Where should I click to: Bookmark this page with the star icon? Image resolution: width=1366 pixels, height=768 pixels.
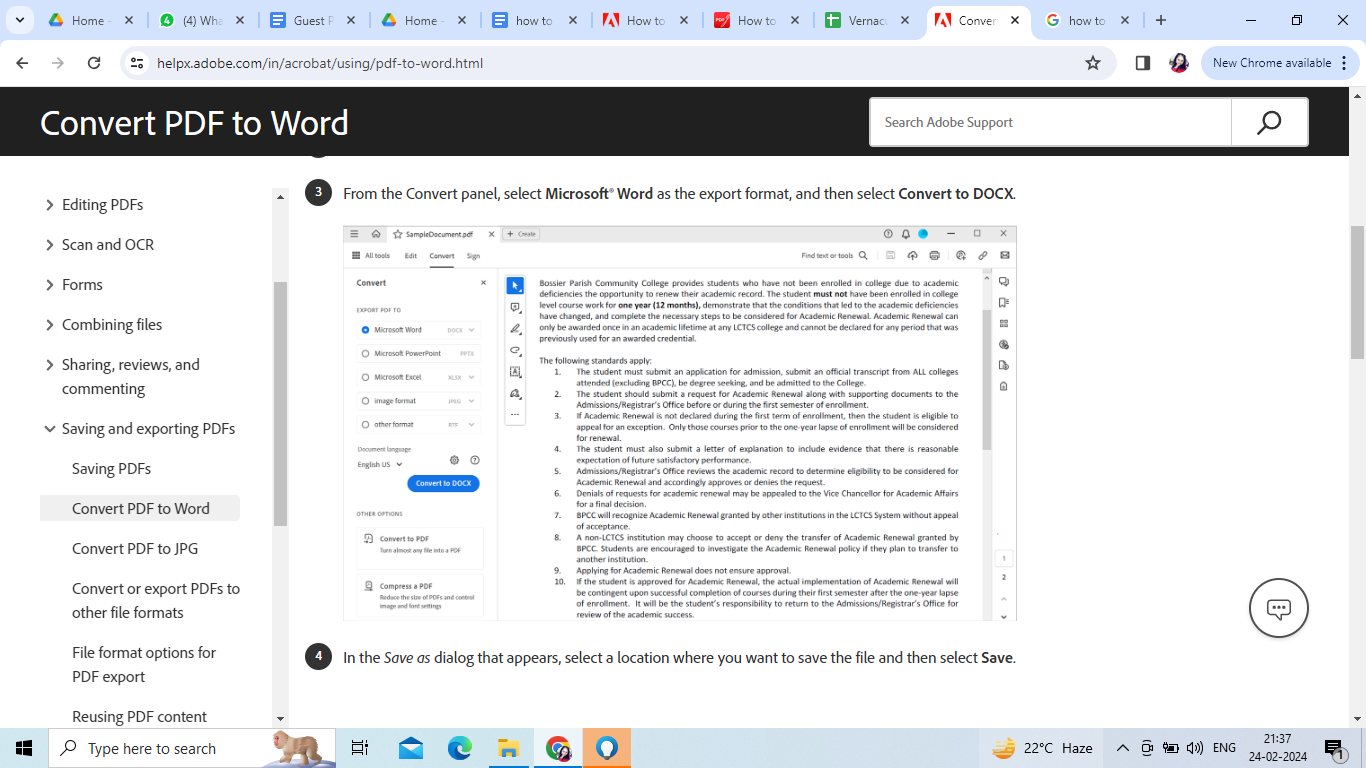[1093, 63]
